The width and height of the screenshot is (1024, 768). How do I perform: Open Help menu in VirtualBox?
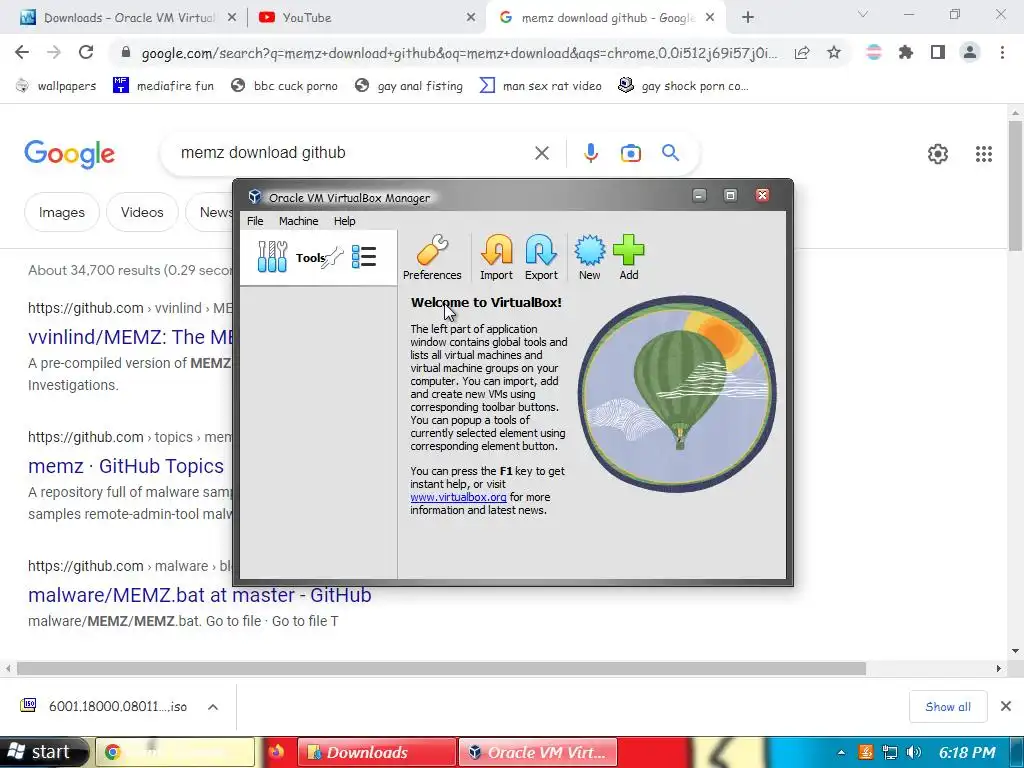click(344, 221)
